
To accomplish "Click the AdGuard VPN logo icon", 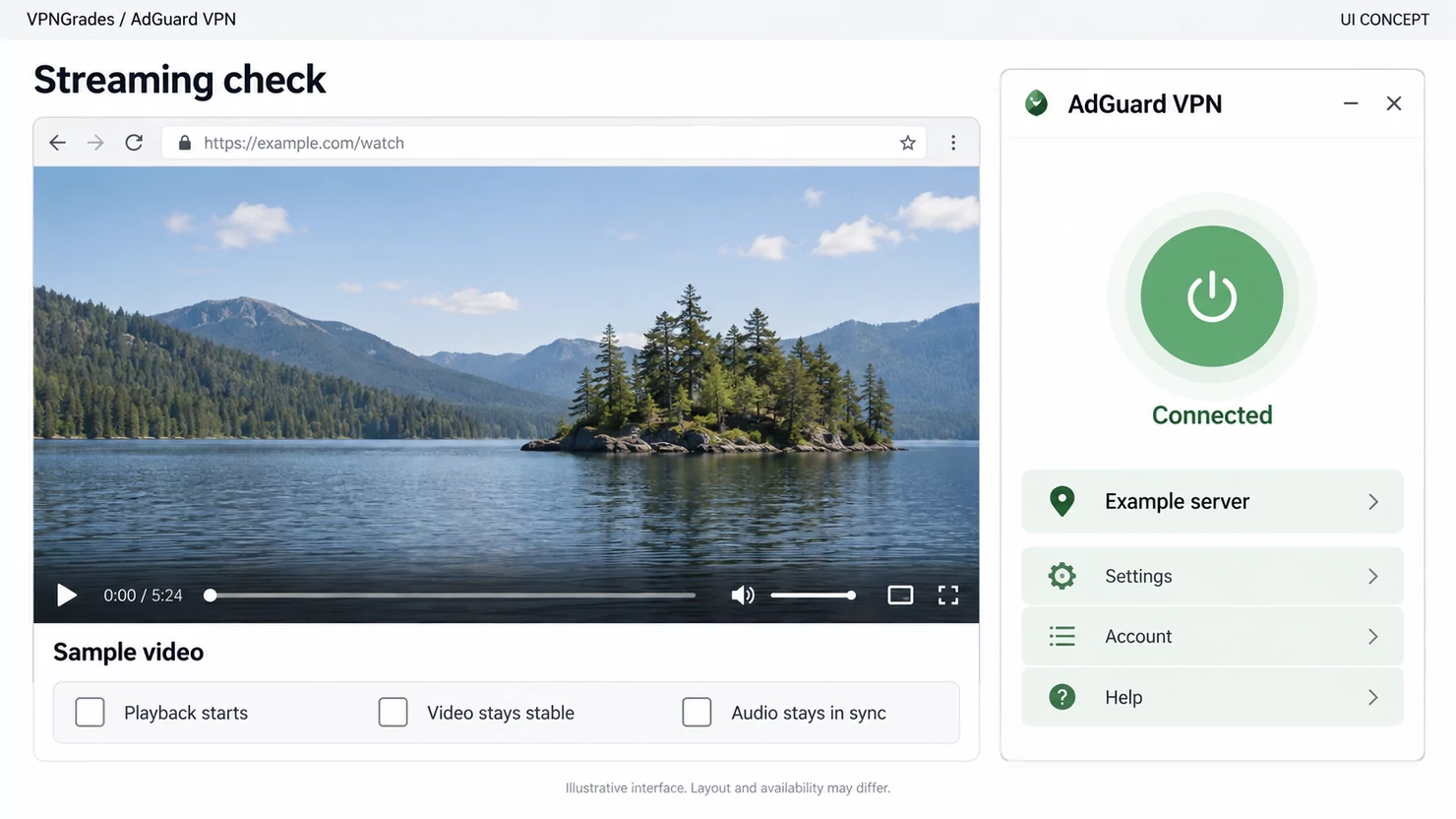I will [1037, 103].
